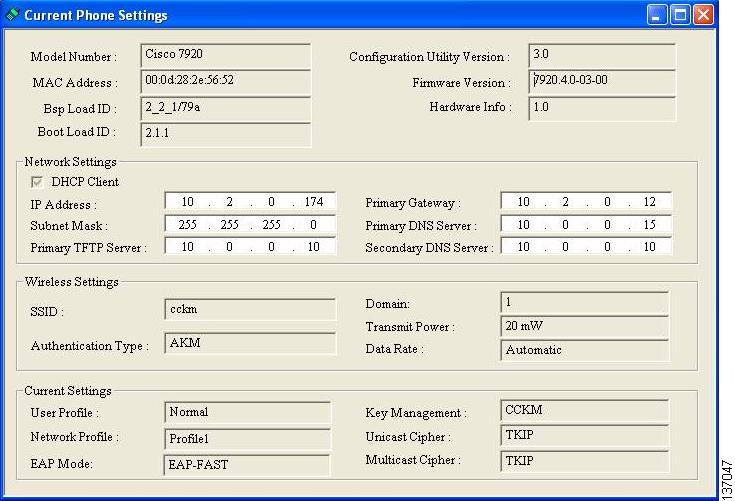Click the EAP Mode field
This screenshot has height=501, width=735.
click(x=247, y=464)
